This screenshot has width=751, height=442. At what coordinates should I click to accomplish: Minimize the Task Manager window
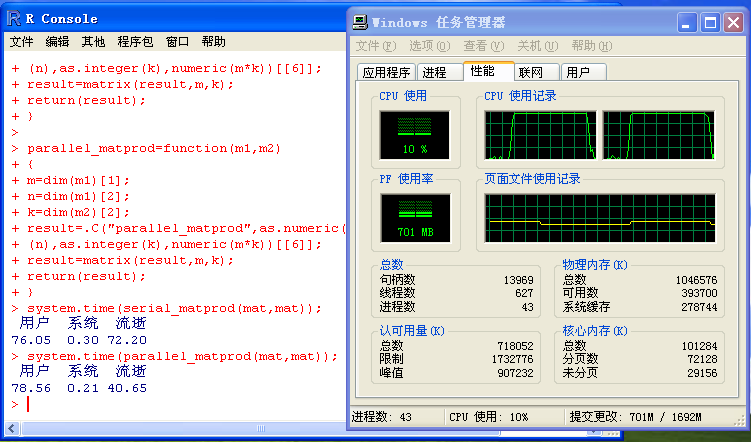686,22
